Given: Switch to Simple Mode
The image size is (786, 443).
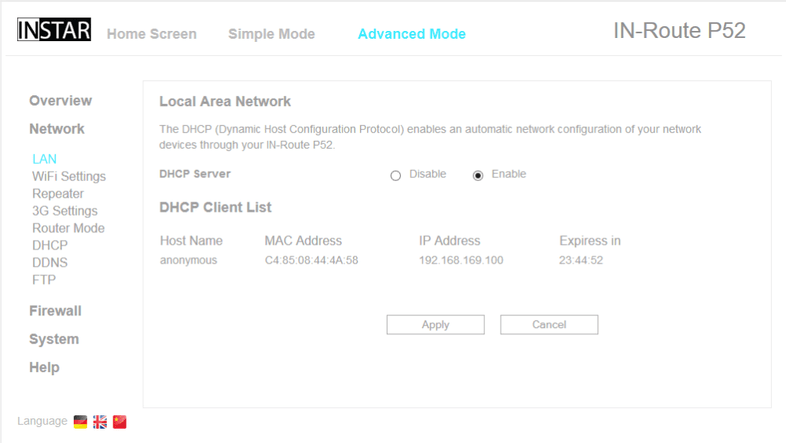Looking at the screenshot, I should (x=271, y=34).
